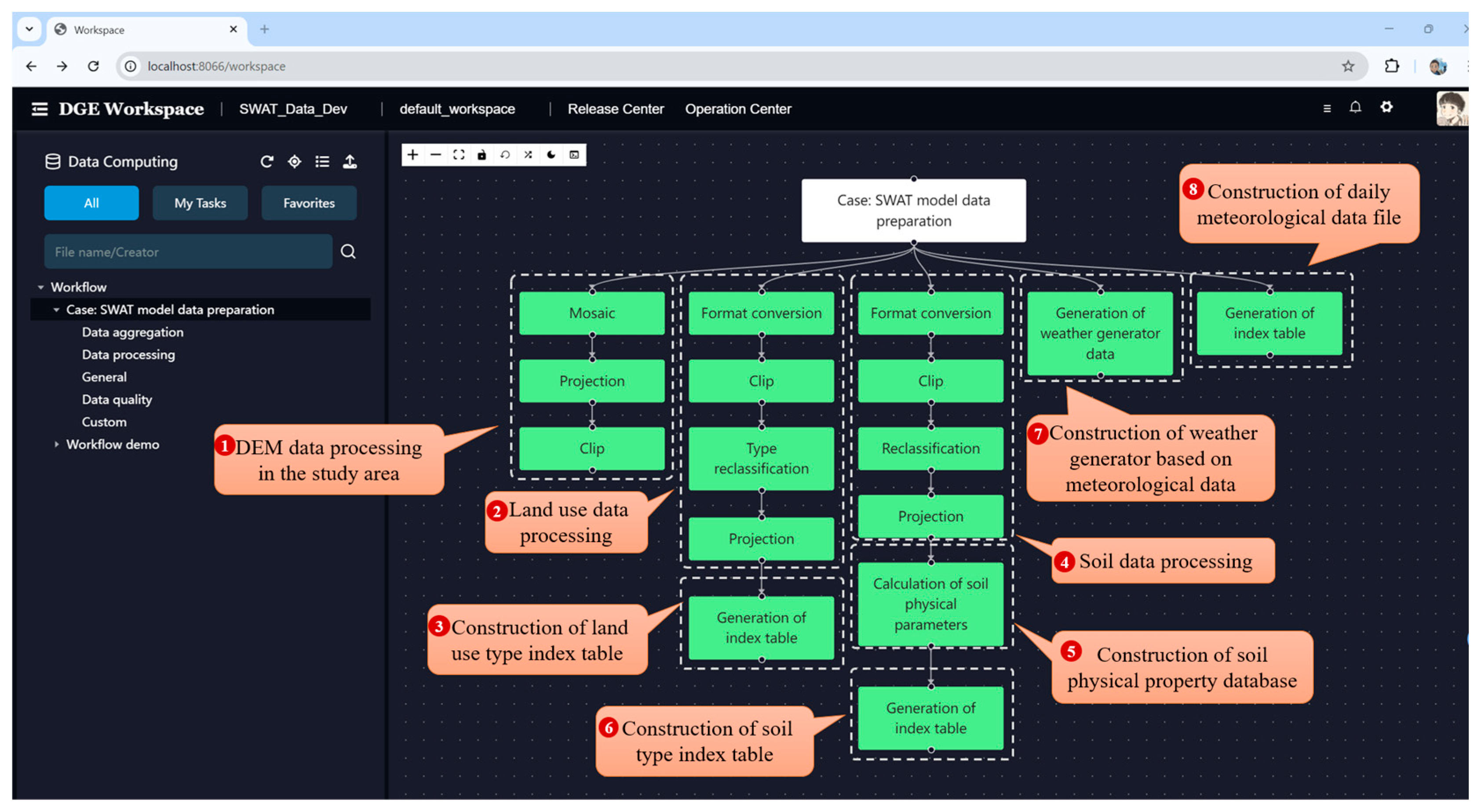Viewport: 1481px width, 812px height.
Task: Click the shuffle layout toolbar icon
Action: coord(528,155)
